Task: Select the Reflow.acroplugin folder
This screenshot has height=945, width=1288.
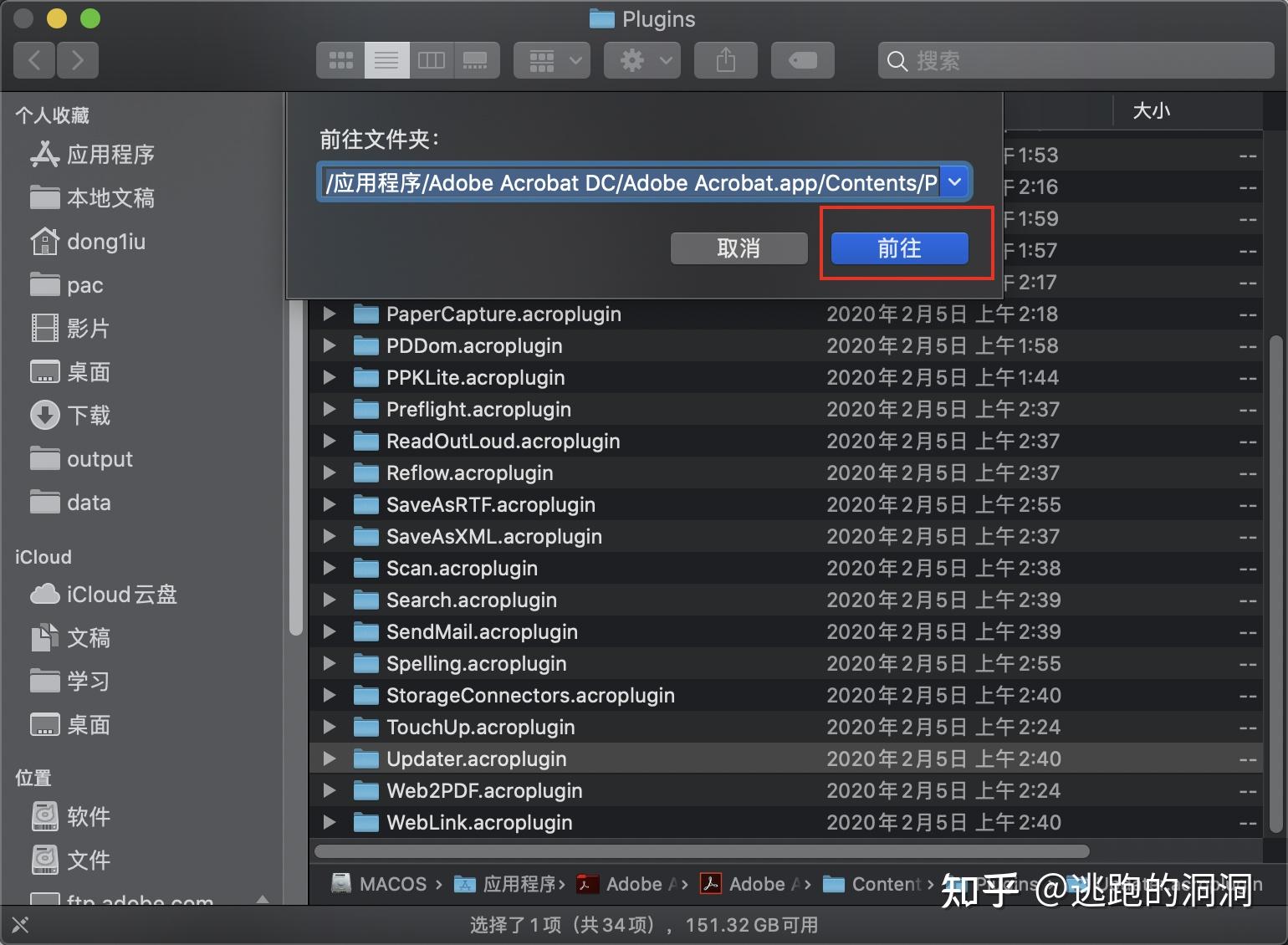Action: 786,472
